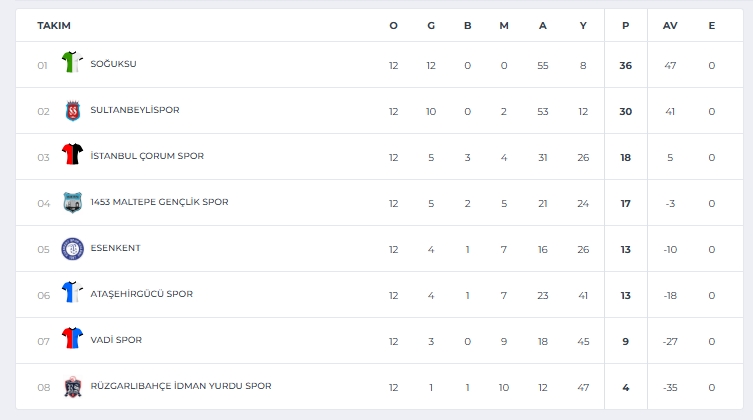Image resolution: width=753 pixels, height=420 pixels.
Task: Click the 1453 Maltepe Gençlik Spor crest
Action: point(73,203)
